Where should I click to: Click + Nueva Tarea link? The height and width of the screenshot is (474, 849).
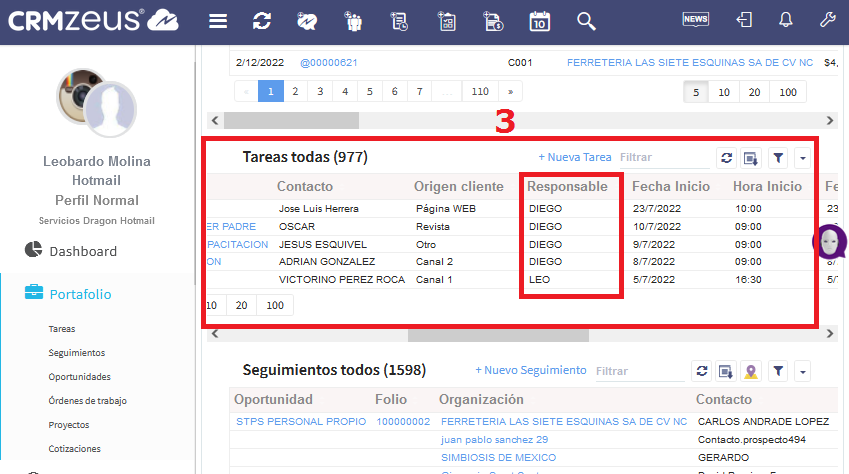pos(574,157)
